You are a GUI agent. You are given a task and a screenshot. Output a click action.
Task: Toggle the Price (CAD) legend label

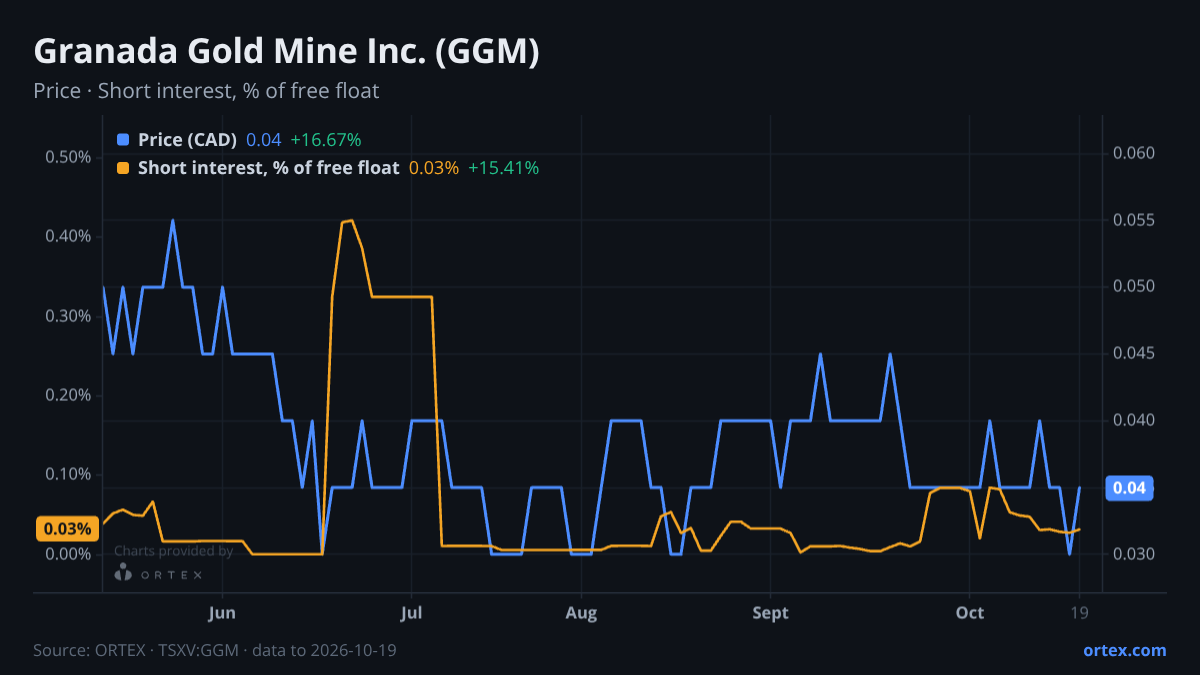tap(187, 140)
